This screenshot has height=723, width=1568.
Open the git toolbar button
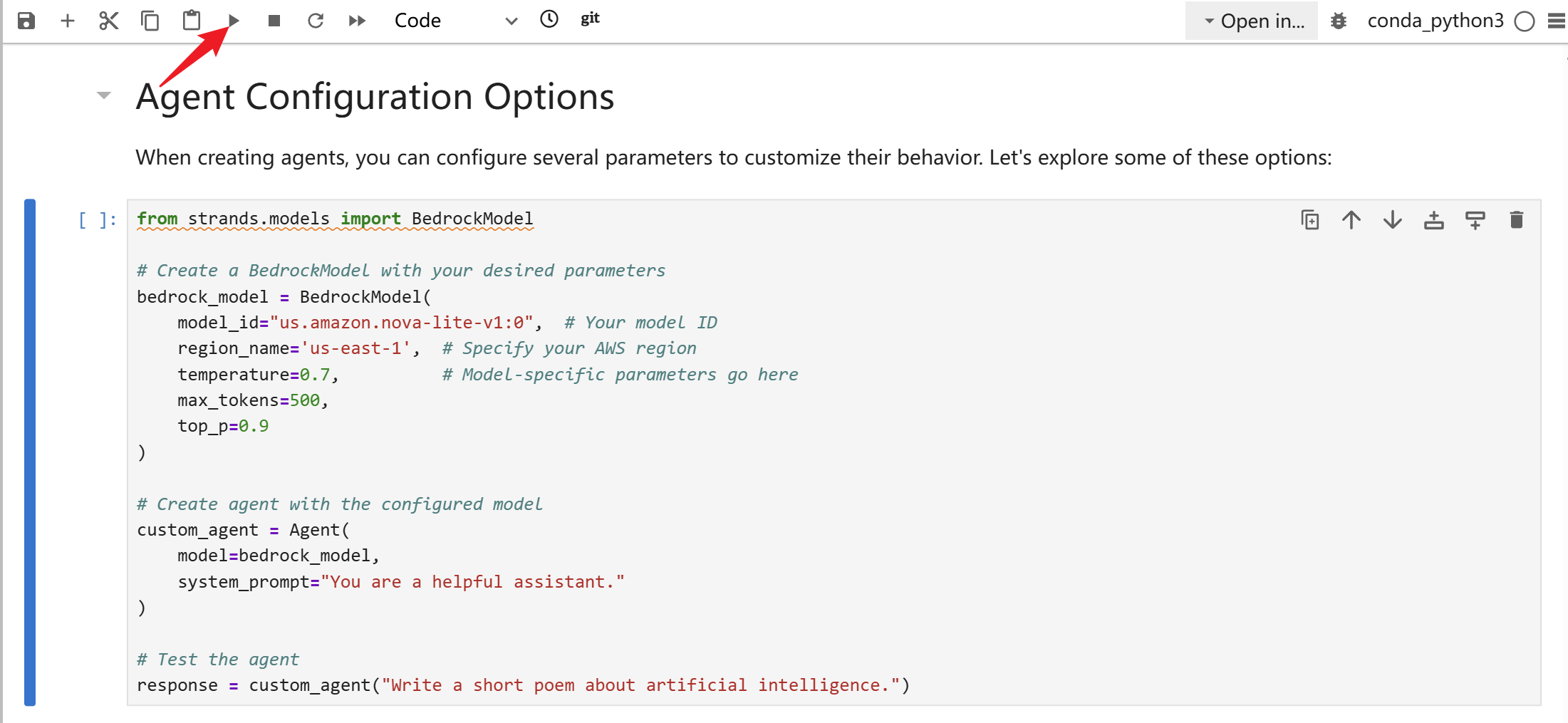tap(590, 19)
